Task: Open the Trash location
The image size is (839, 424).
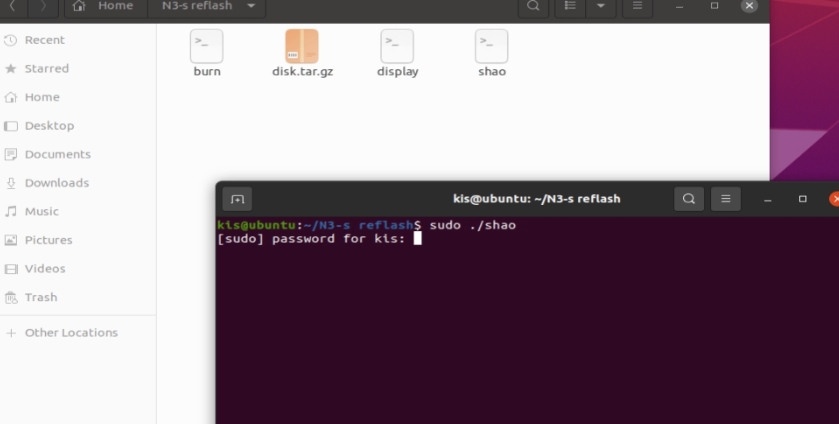Action: (x=40, y=297)
